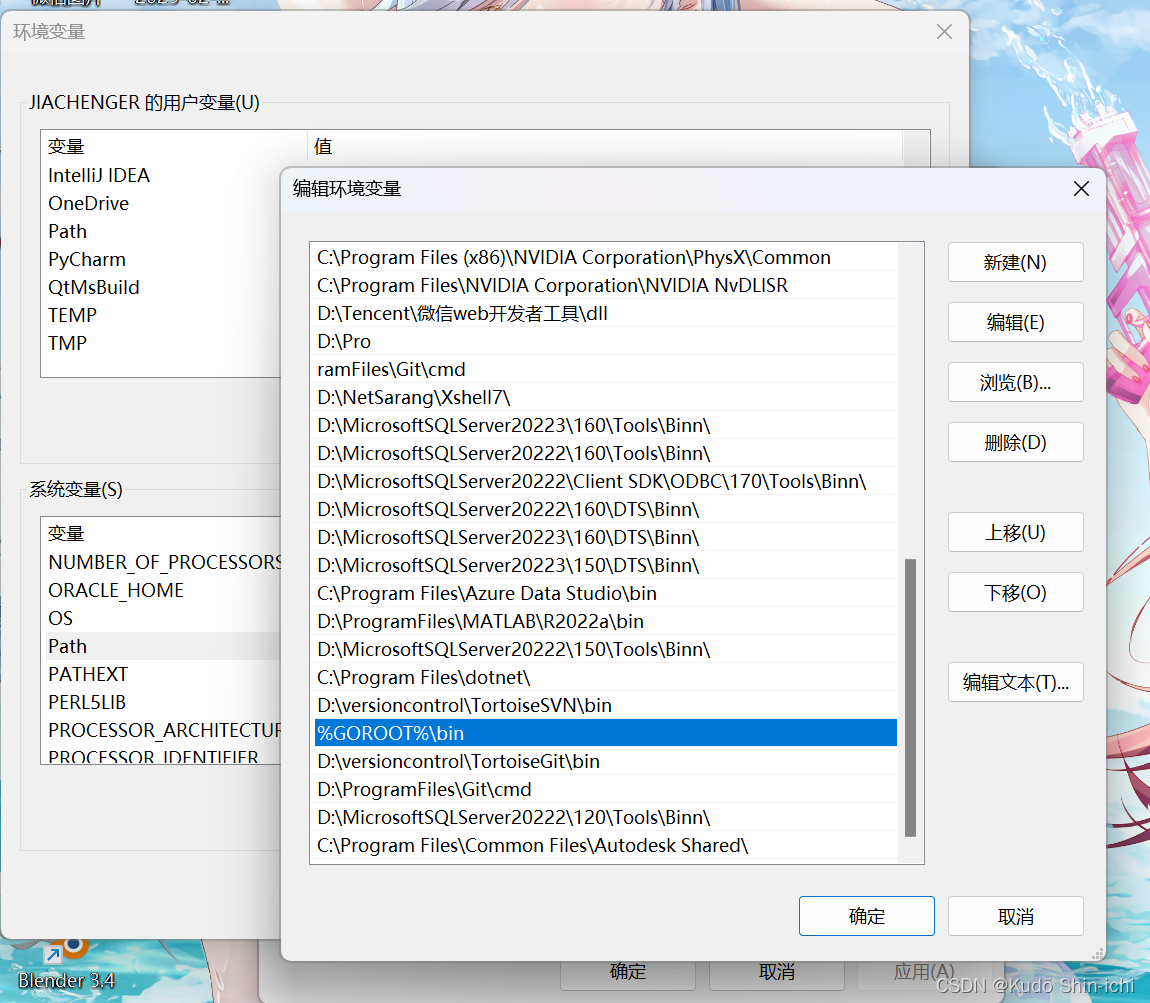Select the D:\Pro entry

[606, 341]
